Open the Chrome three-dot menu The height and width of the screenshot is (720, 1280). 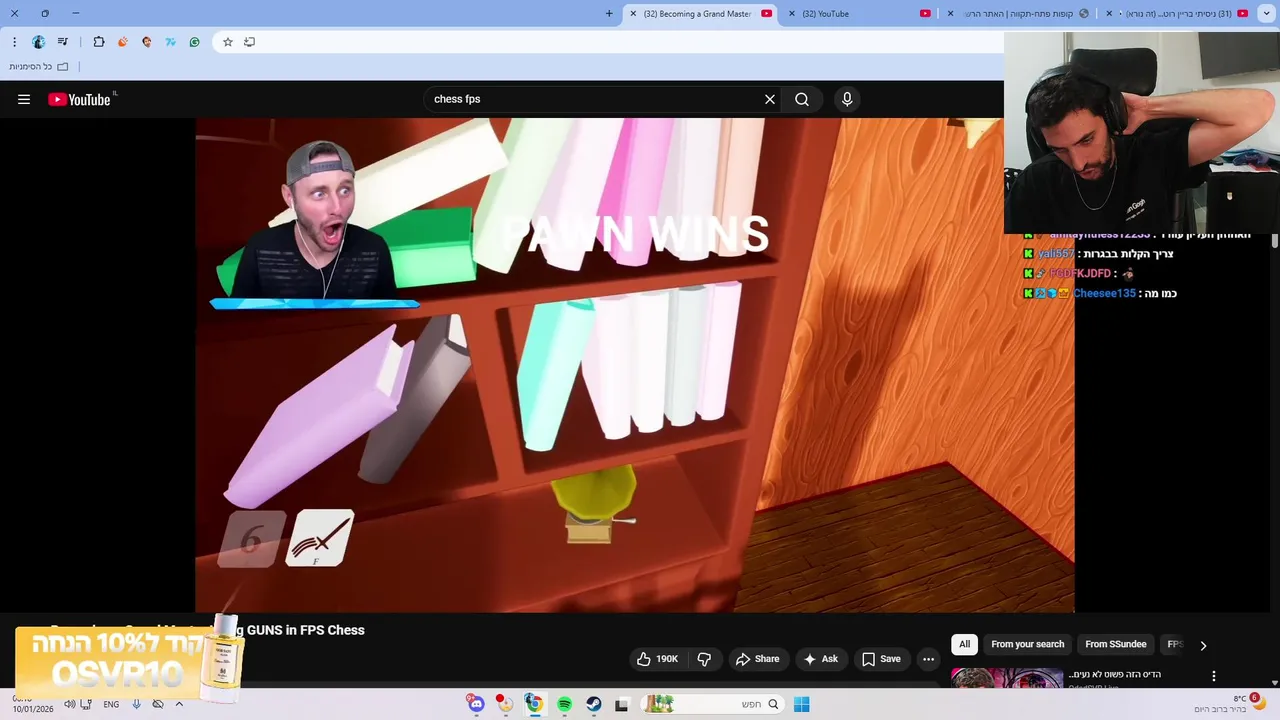(x=14, y=42)
